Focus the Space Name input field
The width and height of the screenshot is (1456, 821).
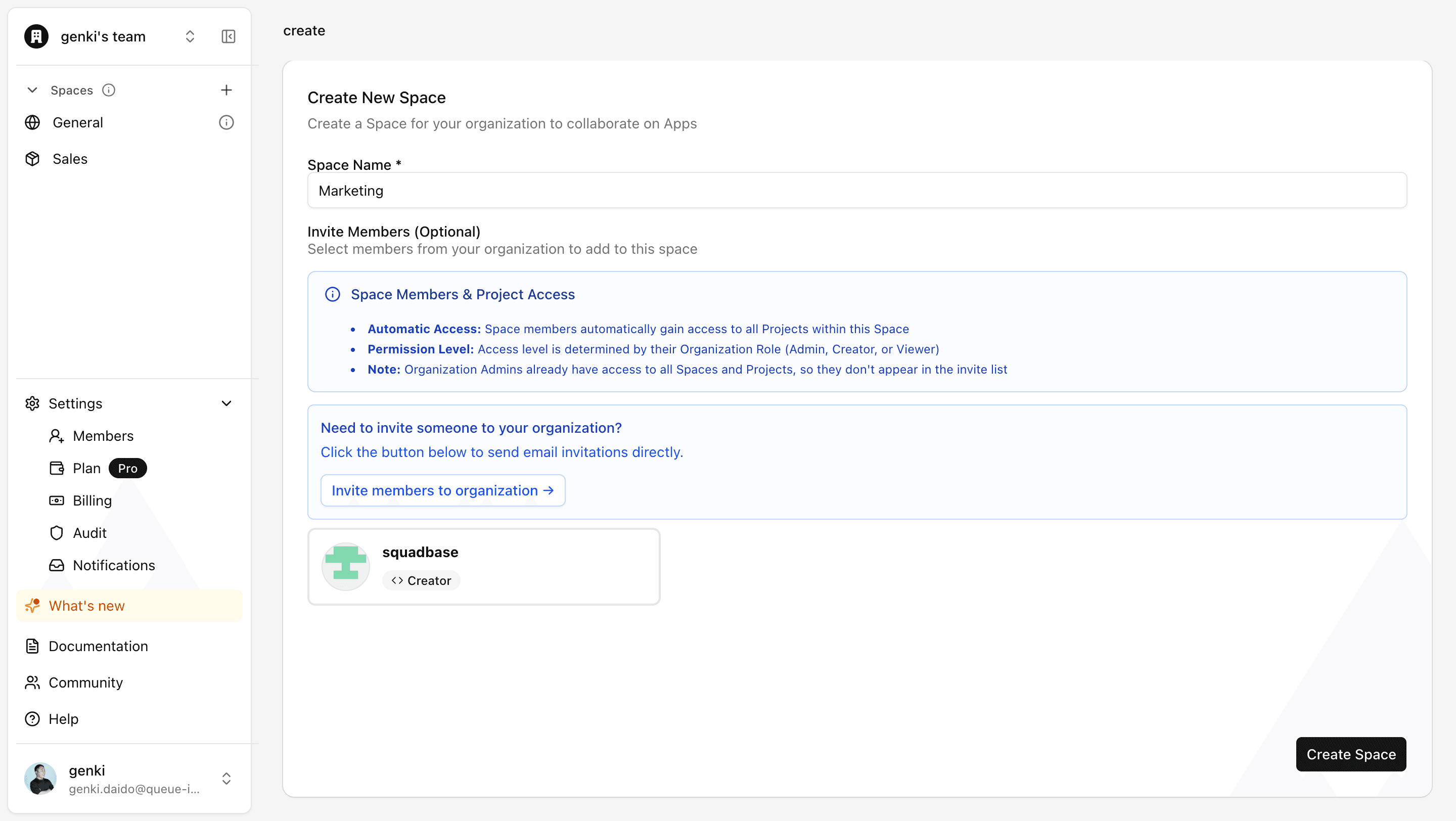point(856,191)
